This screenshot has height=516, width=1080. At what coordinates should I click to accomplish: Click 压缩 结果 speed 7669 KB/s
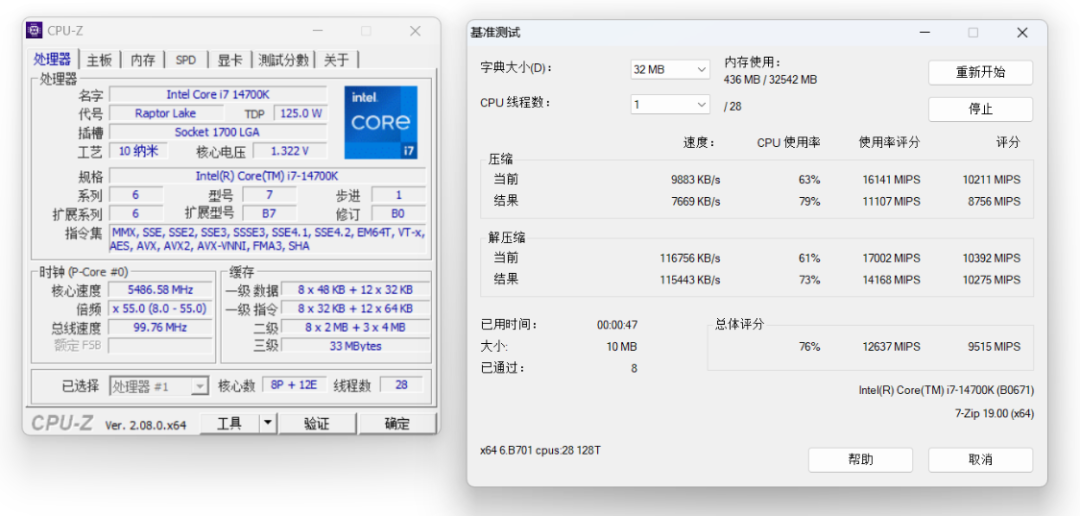point(696,201)
